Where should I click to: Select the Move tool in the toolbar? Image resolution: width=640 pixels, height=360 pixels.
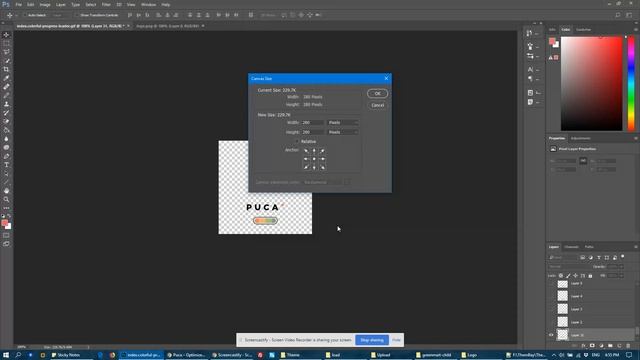pos(6,35)
